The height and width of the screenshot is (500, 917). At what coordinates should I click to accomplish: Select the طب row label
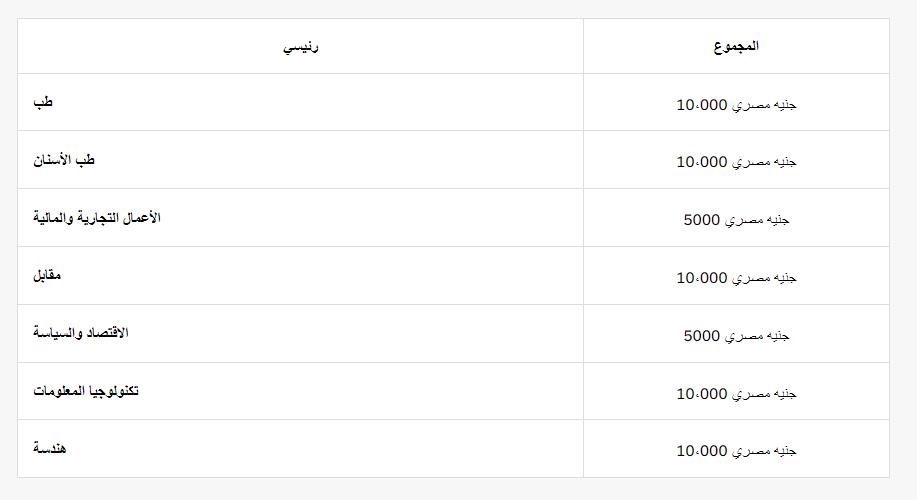43,102
